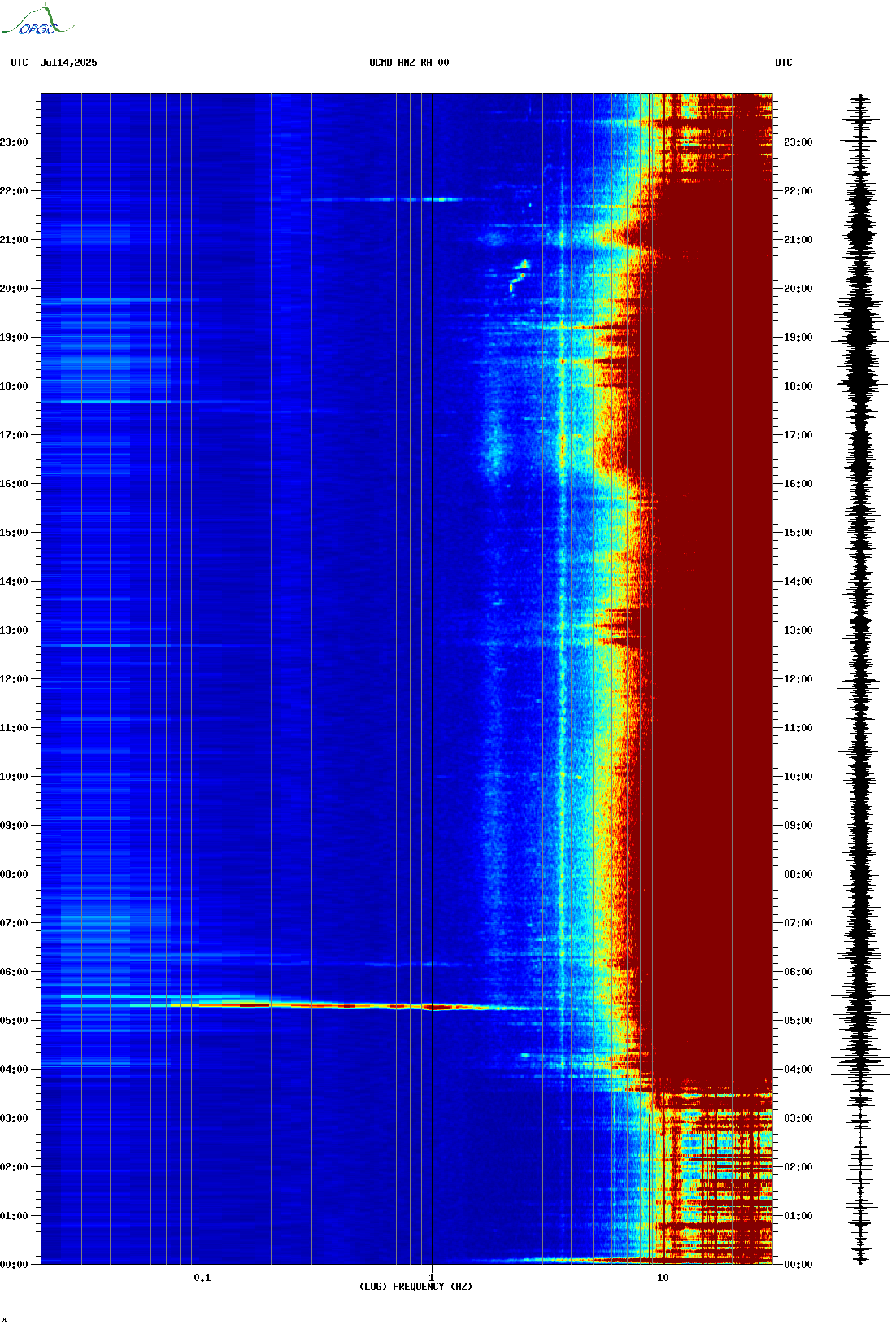This screenshot has width=896, height=1329.
Task: Click the date label Jul14,2025
Action: [69, 63]
